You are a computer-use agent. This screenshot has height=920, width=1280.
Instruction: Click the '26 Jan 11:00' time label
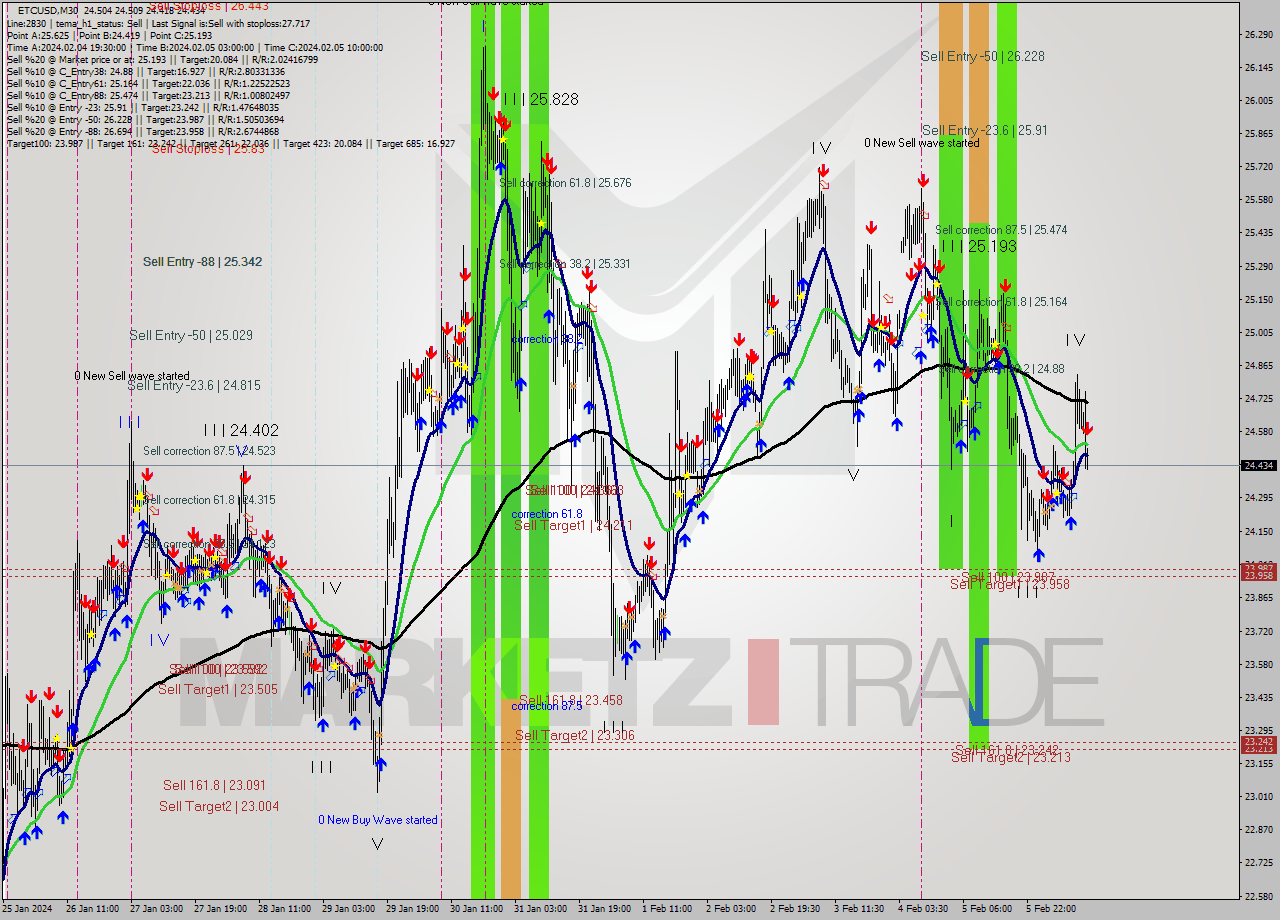(91, 909)
